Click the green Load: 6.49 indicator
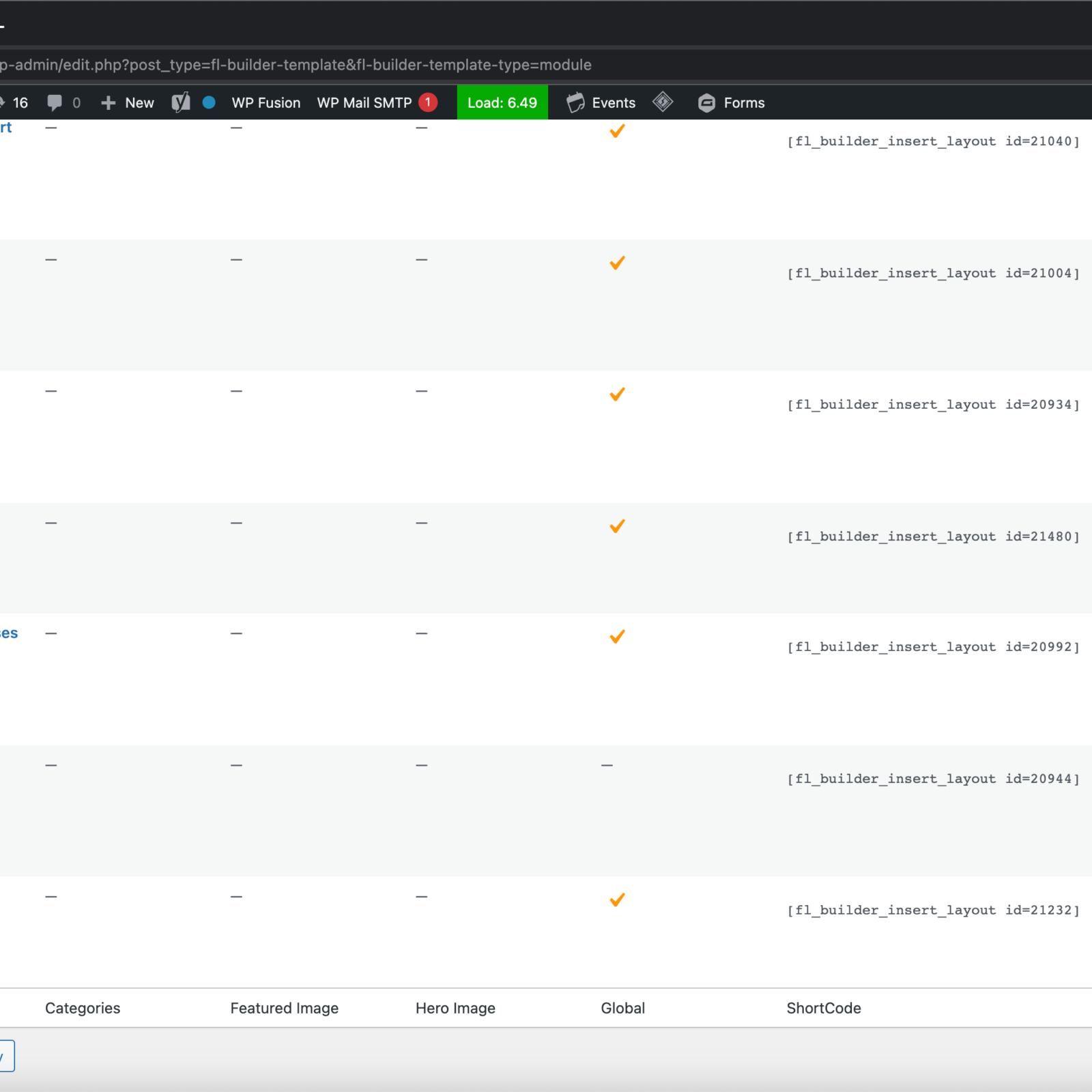 (502, 103)
